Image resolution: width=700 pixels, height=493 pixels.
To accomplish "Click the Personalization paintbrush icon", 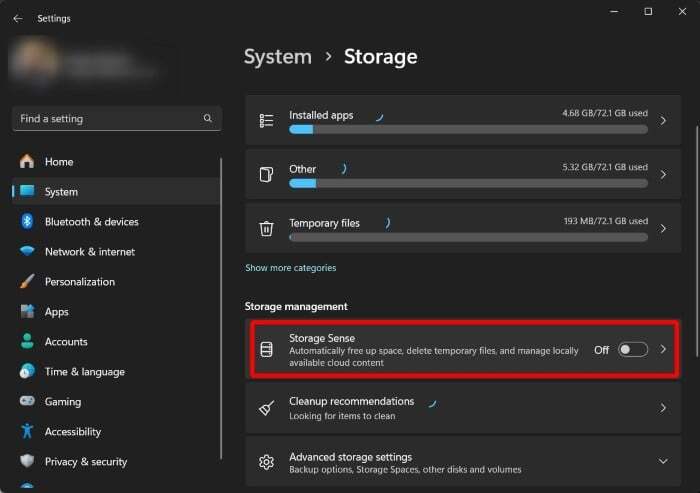I will point(27,281).
